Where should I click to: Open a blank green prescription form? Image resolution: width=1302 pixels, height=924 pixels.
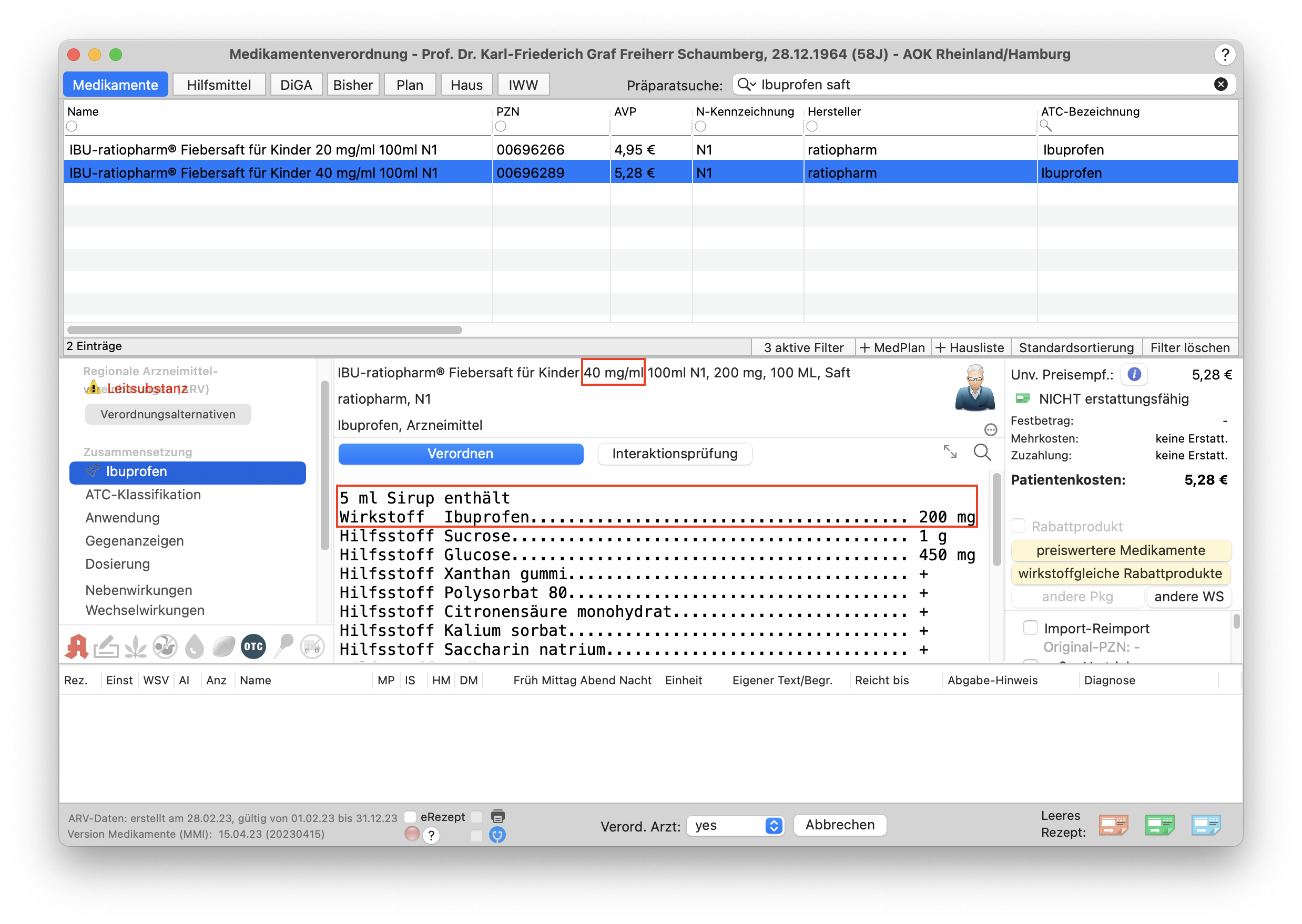1159,825
